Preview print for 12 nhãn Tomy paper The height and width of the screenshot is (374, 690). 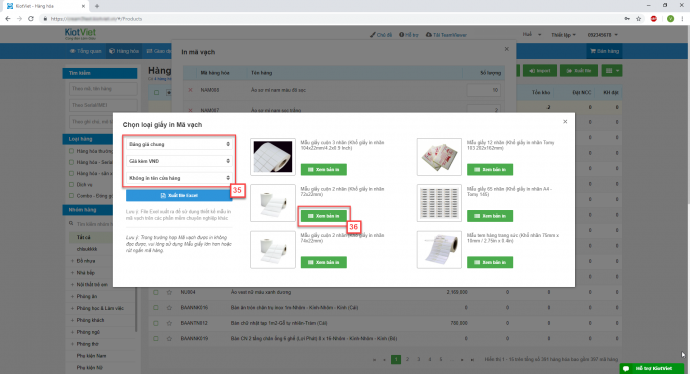(x=490, y=169)
